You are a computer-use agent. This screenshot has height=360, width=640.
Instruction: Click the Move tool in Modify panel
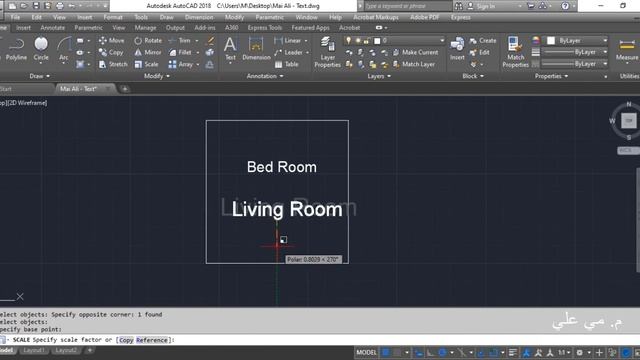coord(111,40)
